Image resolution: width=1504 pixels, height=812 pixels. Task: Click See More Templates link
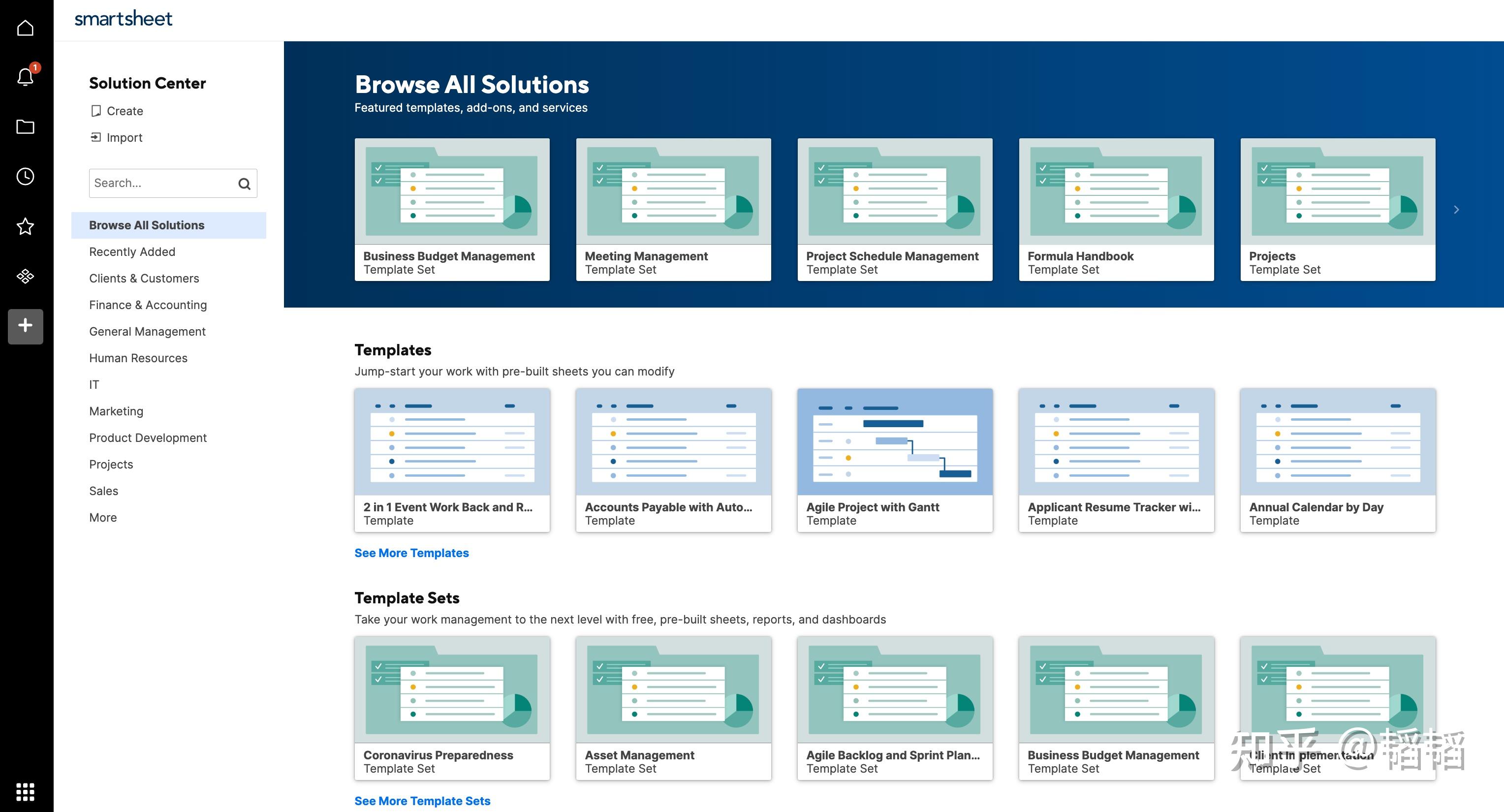coord(411,553)
